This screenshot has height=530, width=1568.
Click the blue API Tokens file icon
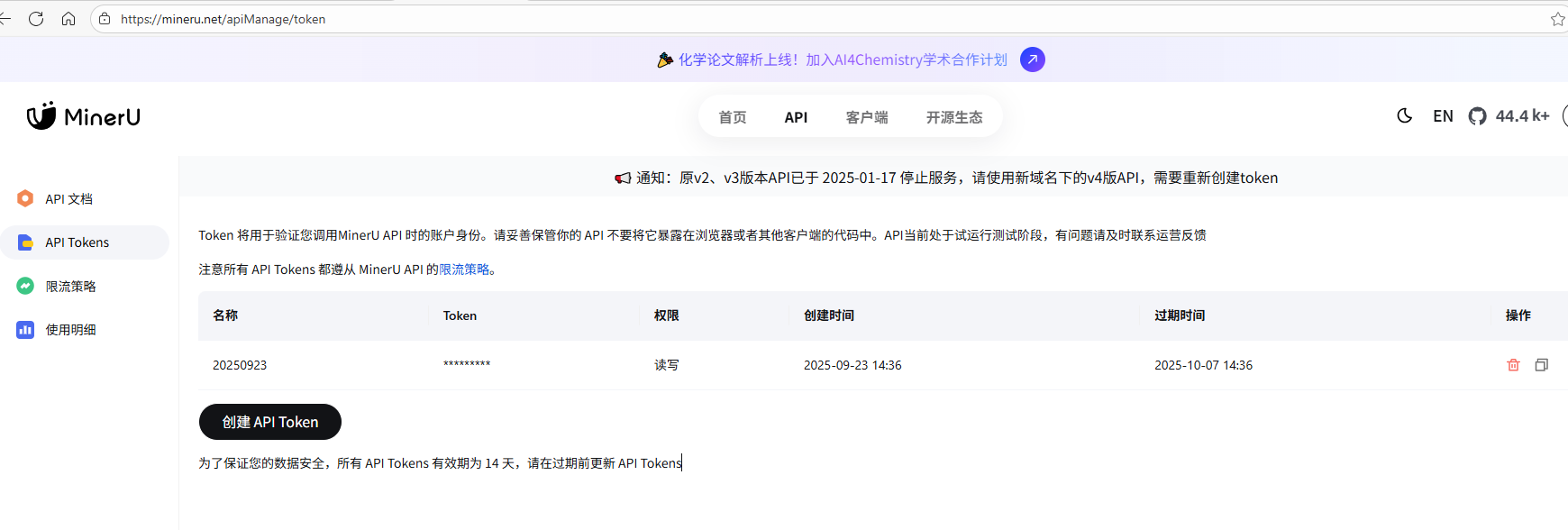[25, 242]
